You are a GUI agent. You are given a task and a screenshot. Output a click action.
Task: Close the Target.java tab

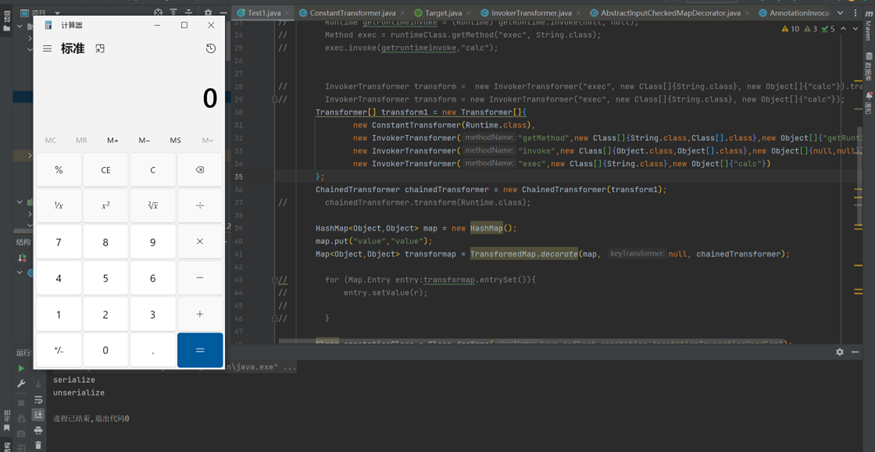(469, 12)
